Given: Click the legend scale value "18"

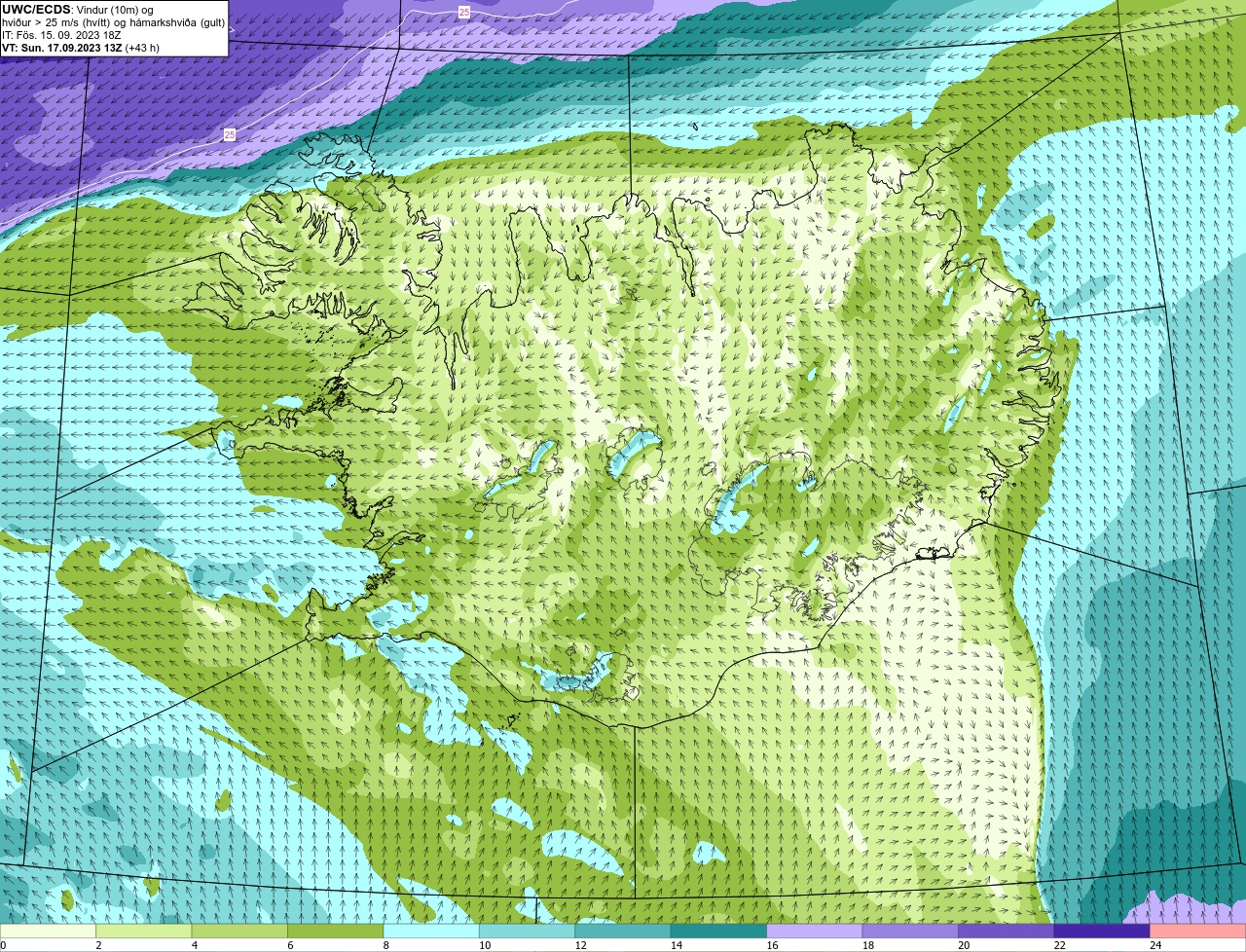Looking at the screenshot, I should click(x=868, y=945).
